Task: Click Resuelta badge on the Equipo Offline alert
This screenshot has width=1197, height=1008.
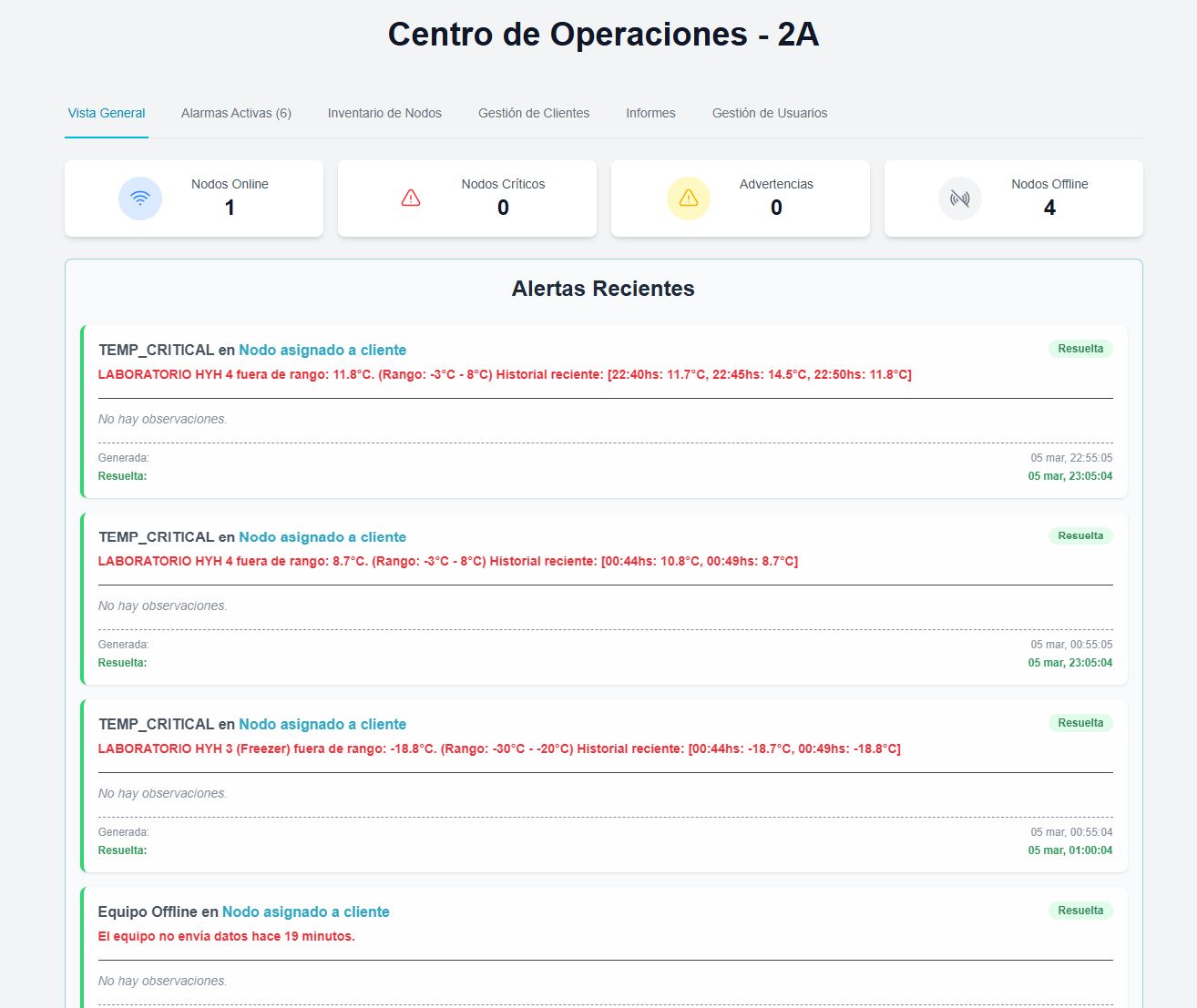Action: (x=1080, y=911)
